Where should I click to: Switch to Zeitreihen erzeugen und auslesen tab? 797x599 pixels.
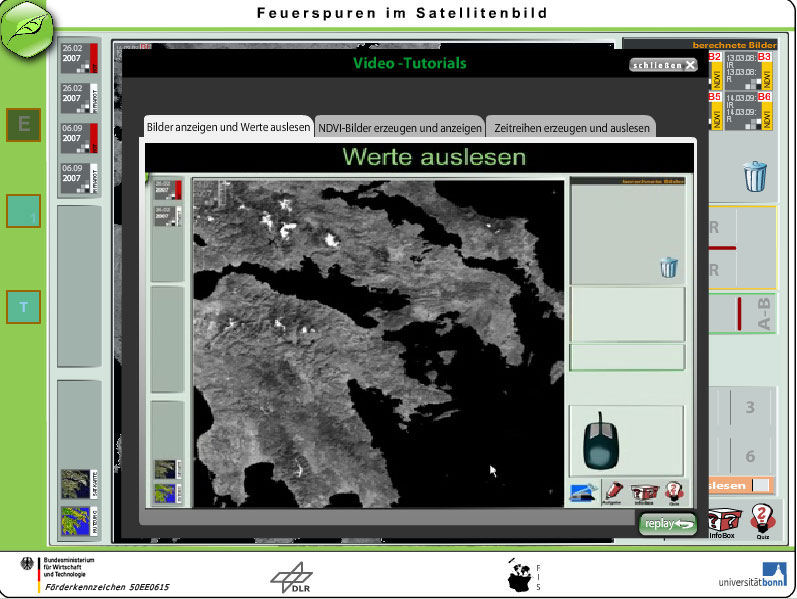click(572, 128)
